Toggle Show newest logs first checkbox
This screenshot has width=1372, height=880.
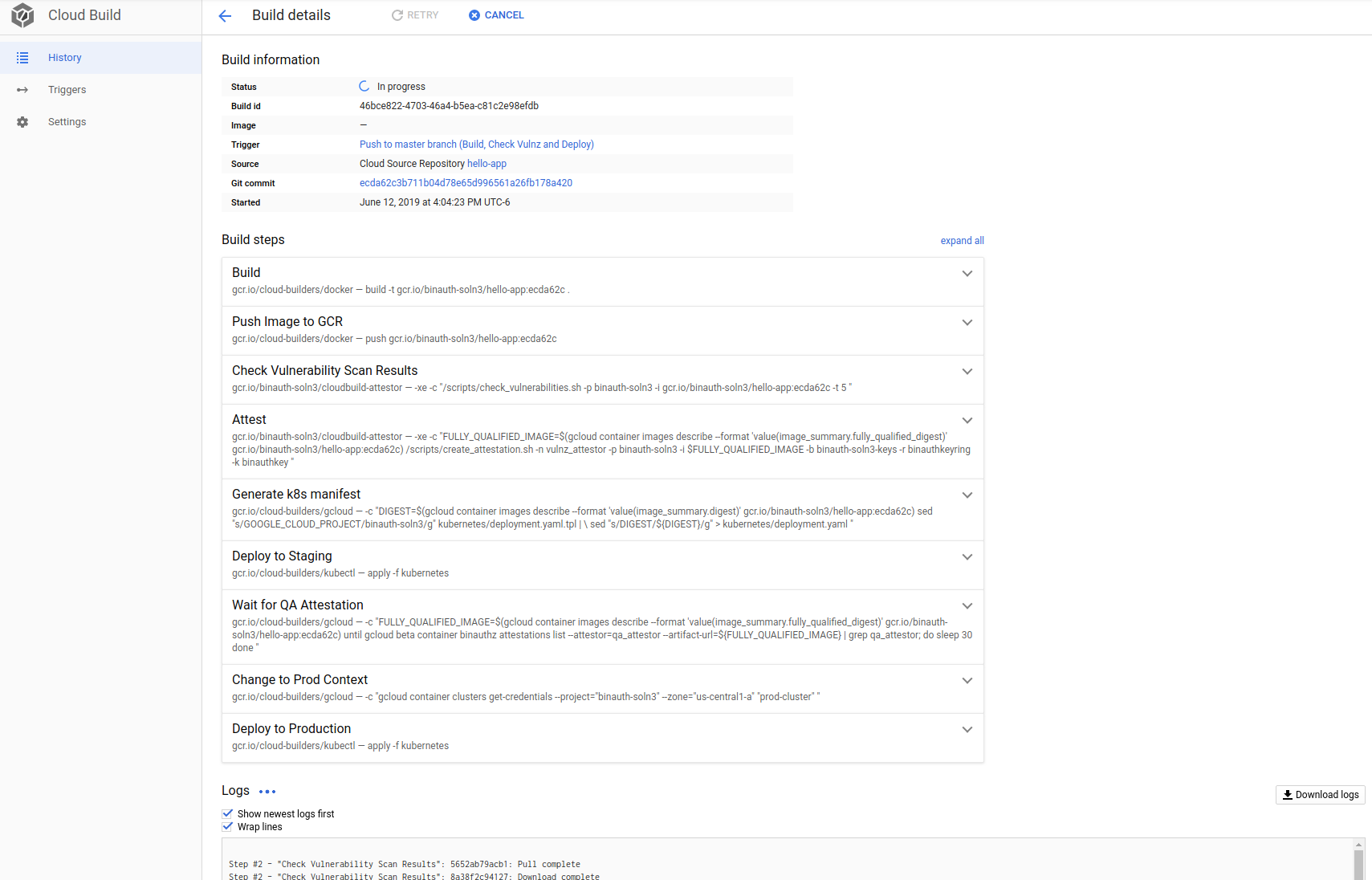[228, 813]
